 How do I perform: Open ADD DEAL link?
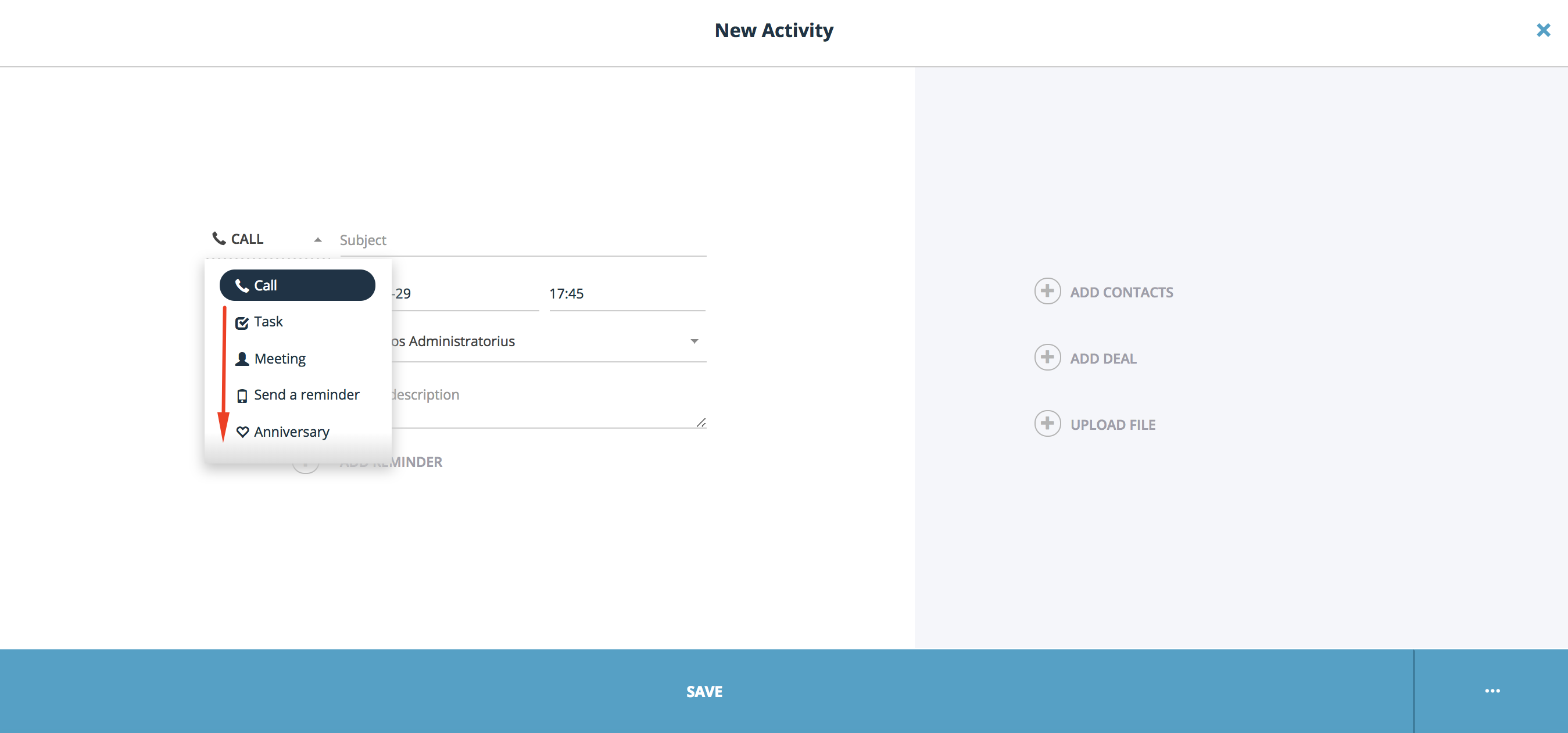(1103, 359)
